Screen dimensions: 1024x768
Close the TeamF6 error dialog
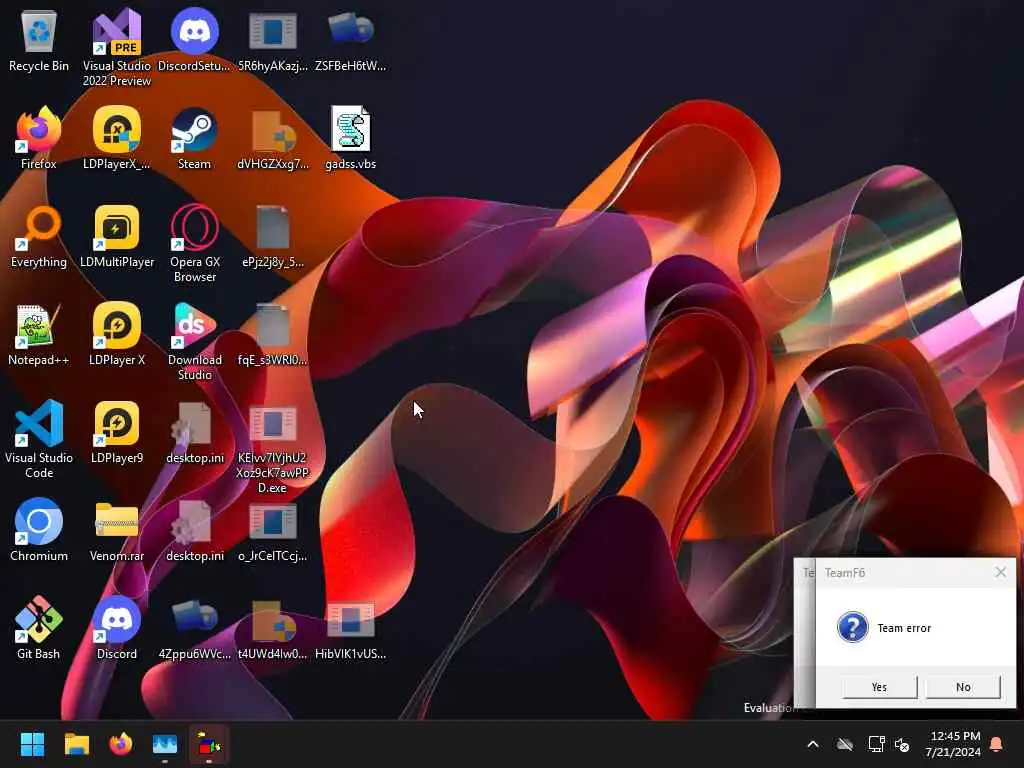tap(1000, 572)
